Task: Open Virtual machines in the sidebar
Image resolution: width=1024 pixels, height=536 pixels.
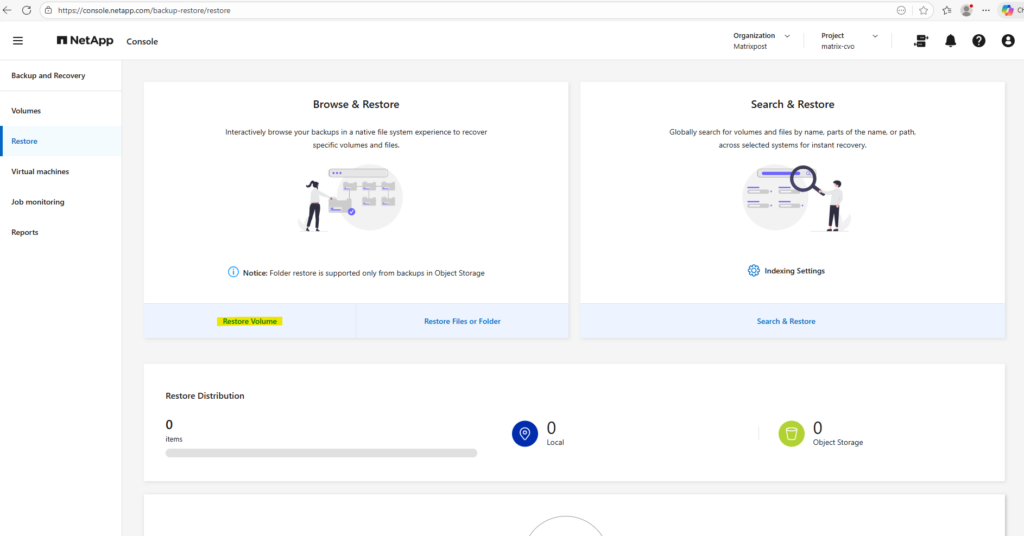Action: (x=40, y=172)
